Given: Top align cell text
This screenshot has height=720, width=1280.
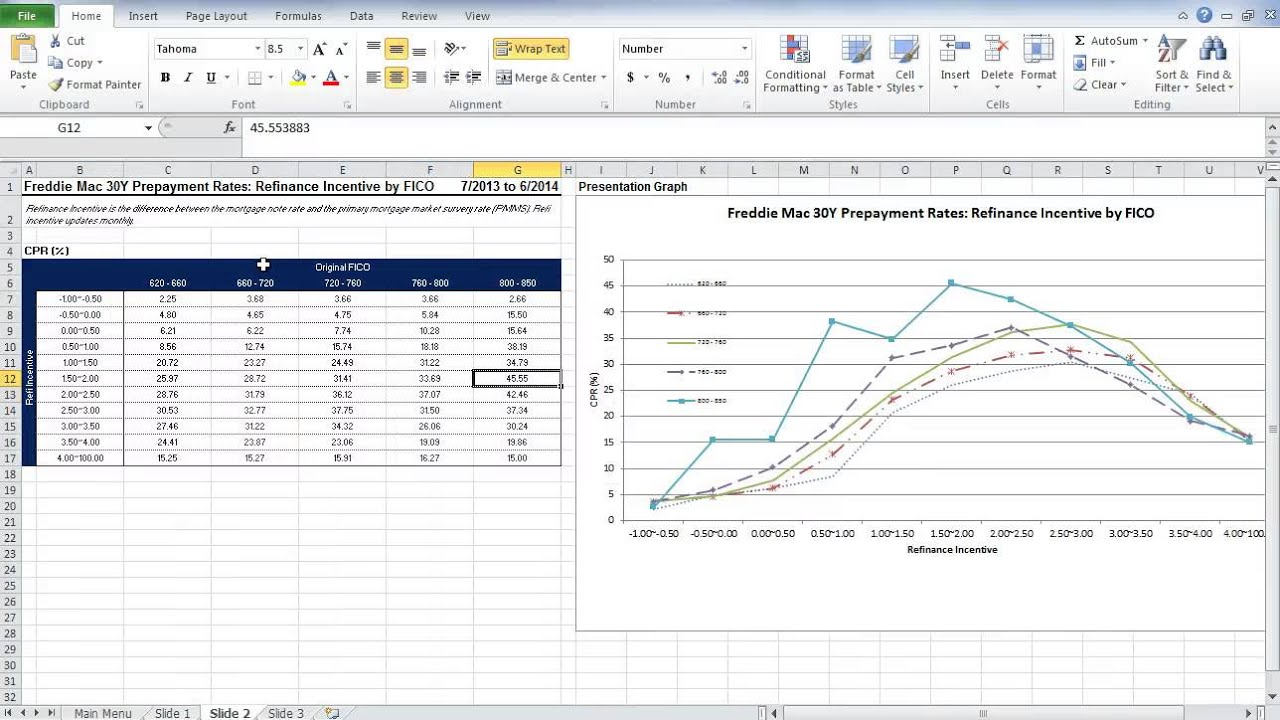Looking at the screenshot, I should 374,49.
